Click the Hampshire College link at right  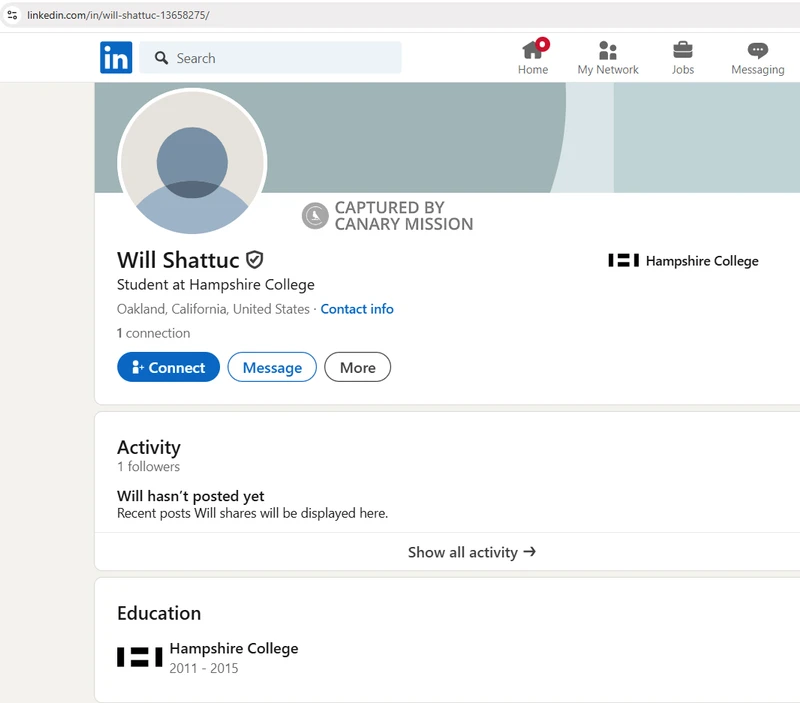702,261
